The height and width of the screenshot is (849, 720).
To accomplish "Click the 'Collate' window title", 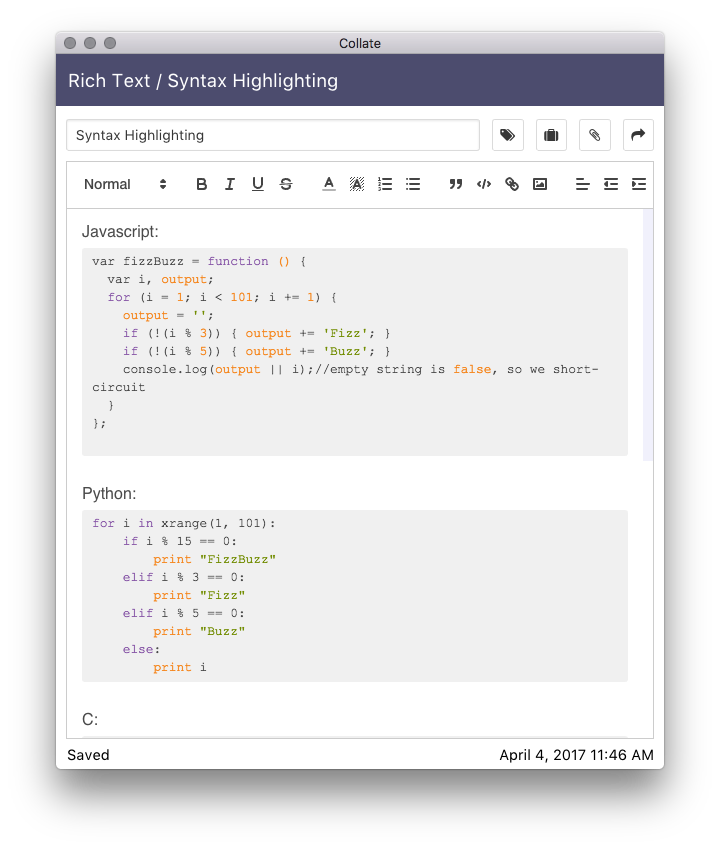I will click(x=360, y=43).
